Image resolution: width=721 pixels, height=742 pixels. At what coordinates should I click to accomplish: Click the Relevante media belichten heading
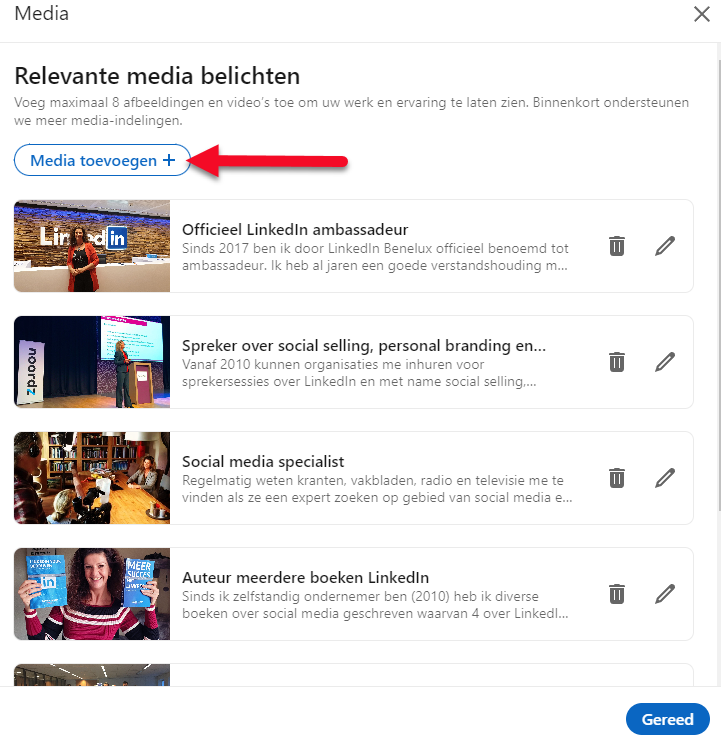[157, 76]
